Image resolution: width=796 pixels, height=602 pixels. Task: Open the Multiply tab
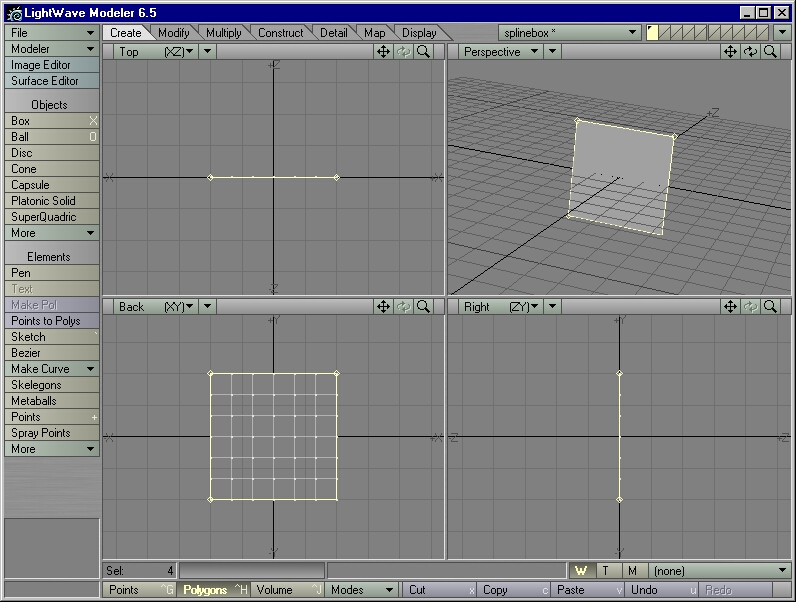[224, 33]
